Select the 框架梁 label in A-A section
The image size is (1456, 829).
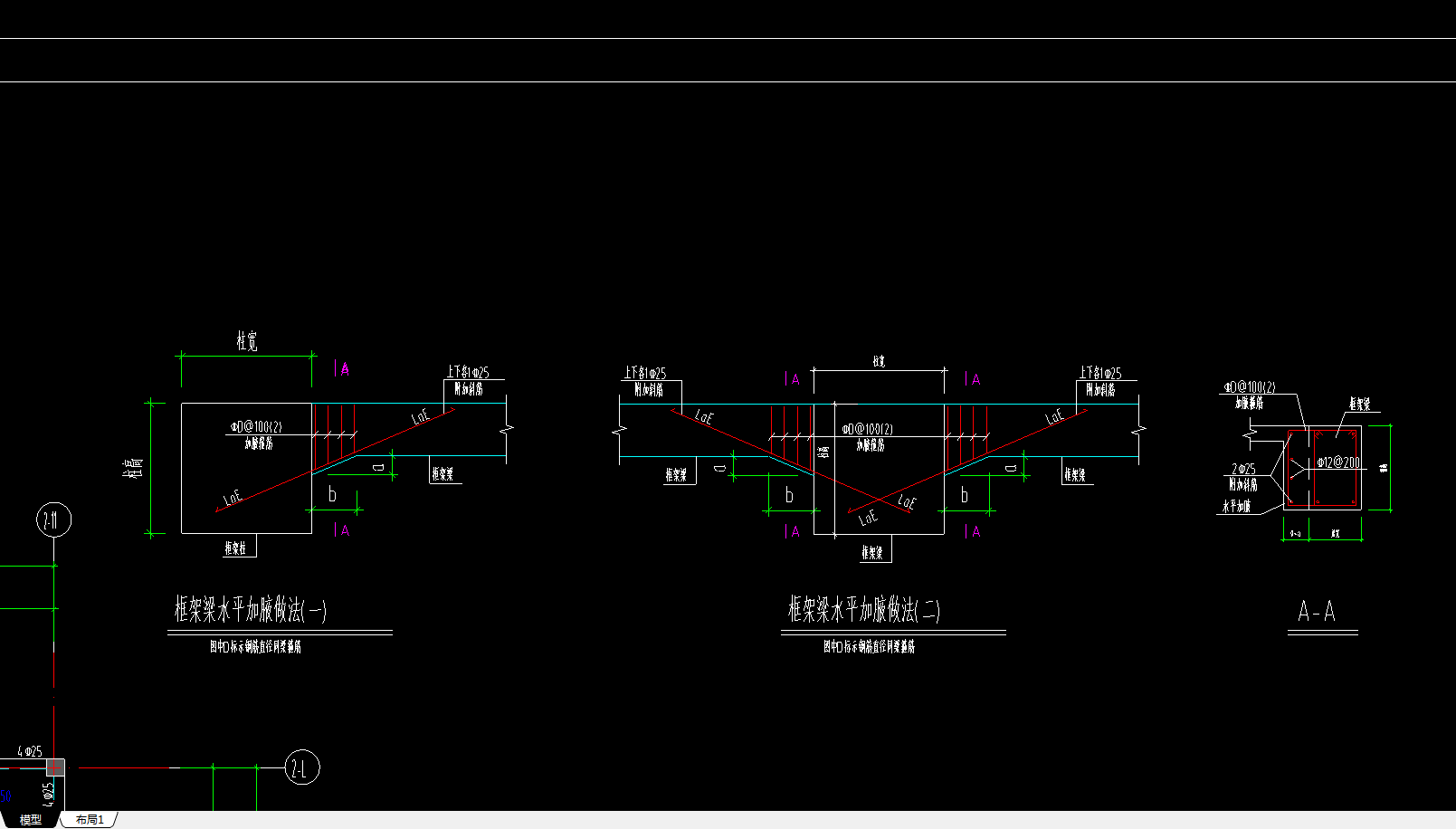pos(1360,403)
